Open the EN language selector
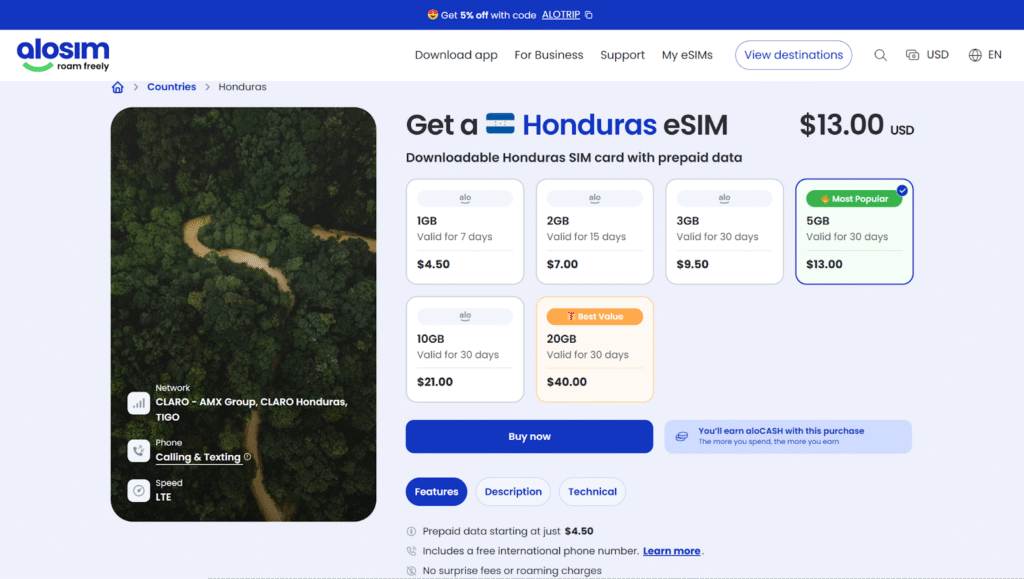Viewport: 1024px width, 579px height. [985, 55]
